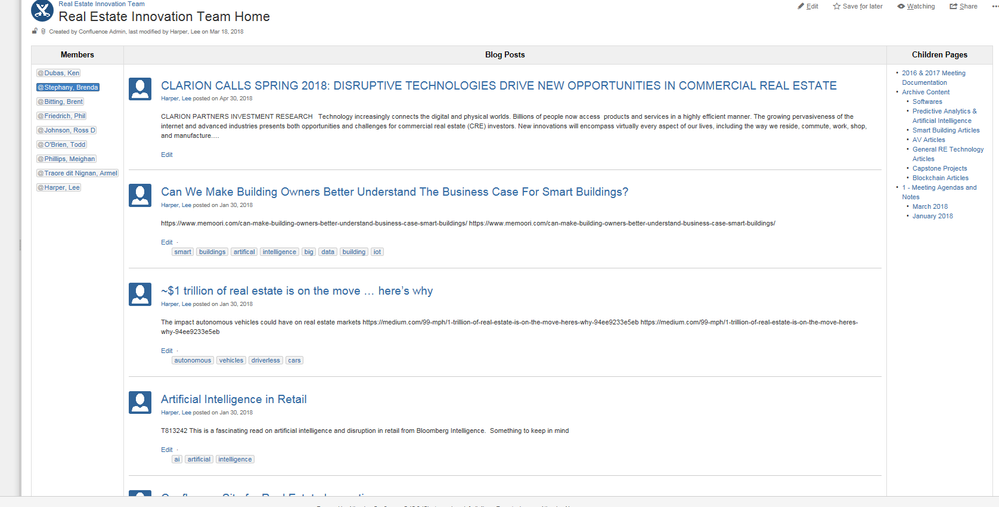Open 1 - Meeting Agendas and Notes page
This screenshot has width=999, height=507.
[x=939, y=192]
